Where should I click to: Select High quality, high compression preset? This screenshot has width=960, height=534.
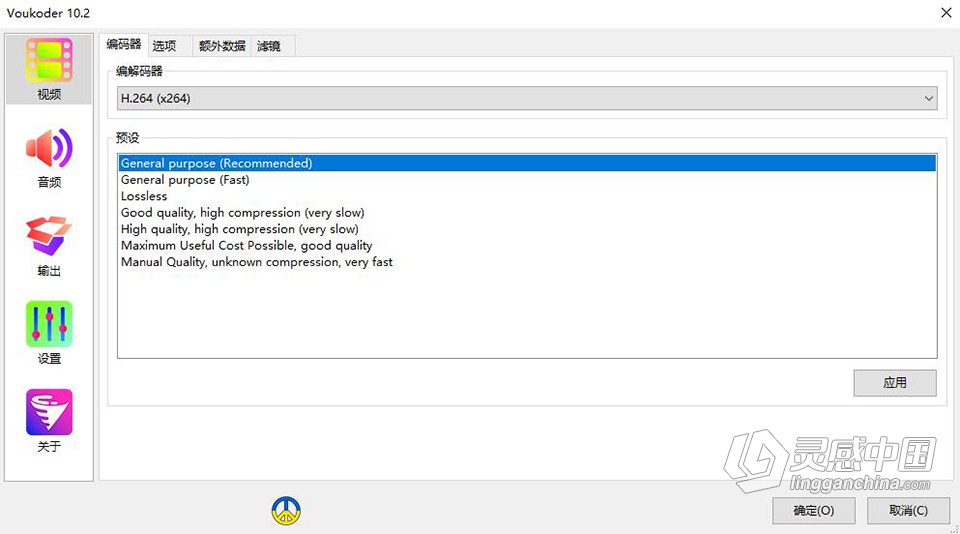coord(527,229)
